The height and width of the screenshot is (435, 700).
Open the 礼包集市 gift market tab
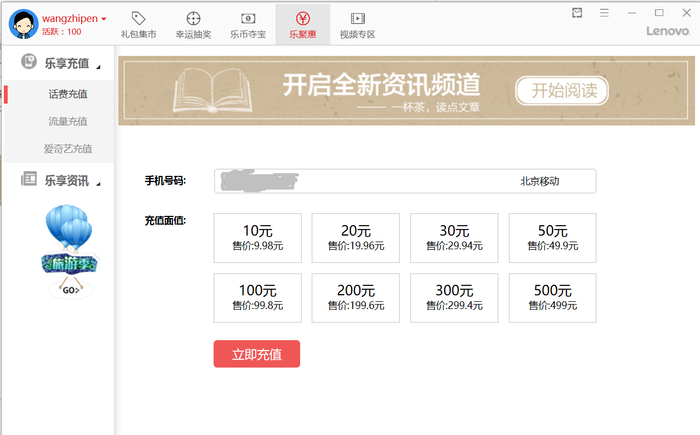[138, 24]
